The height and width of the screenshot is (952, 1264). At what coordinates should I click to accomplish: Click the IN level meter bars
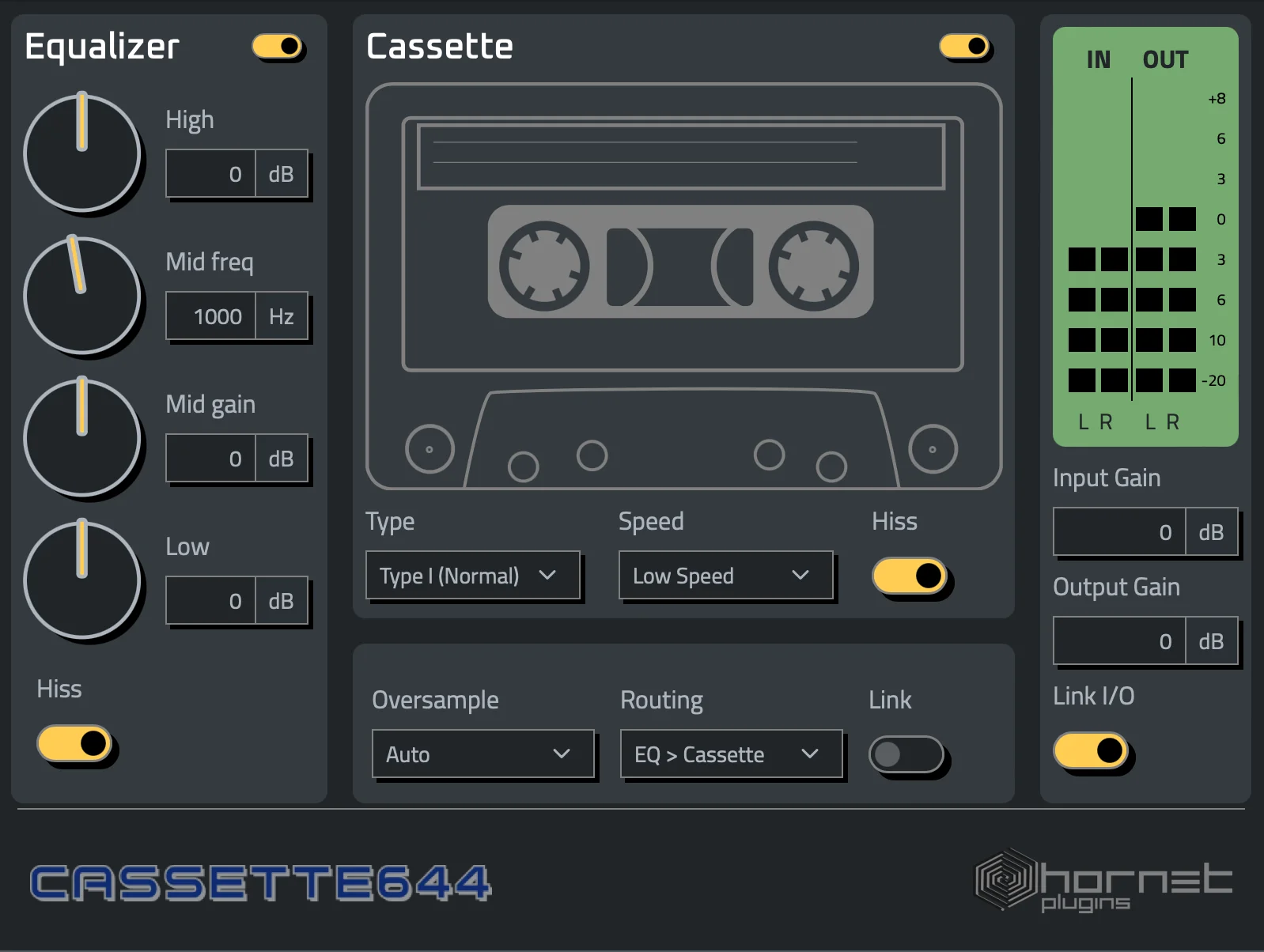coord(1098,319)
